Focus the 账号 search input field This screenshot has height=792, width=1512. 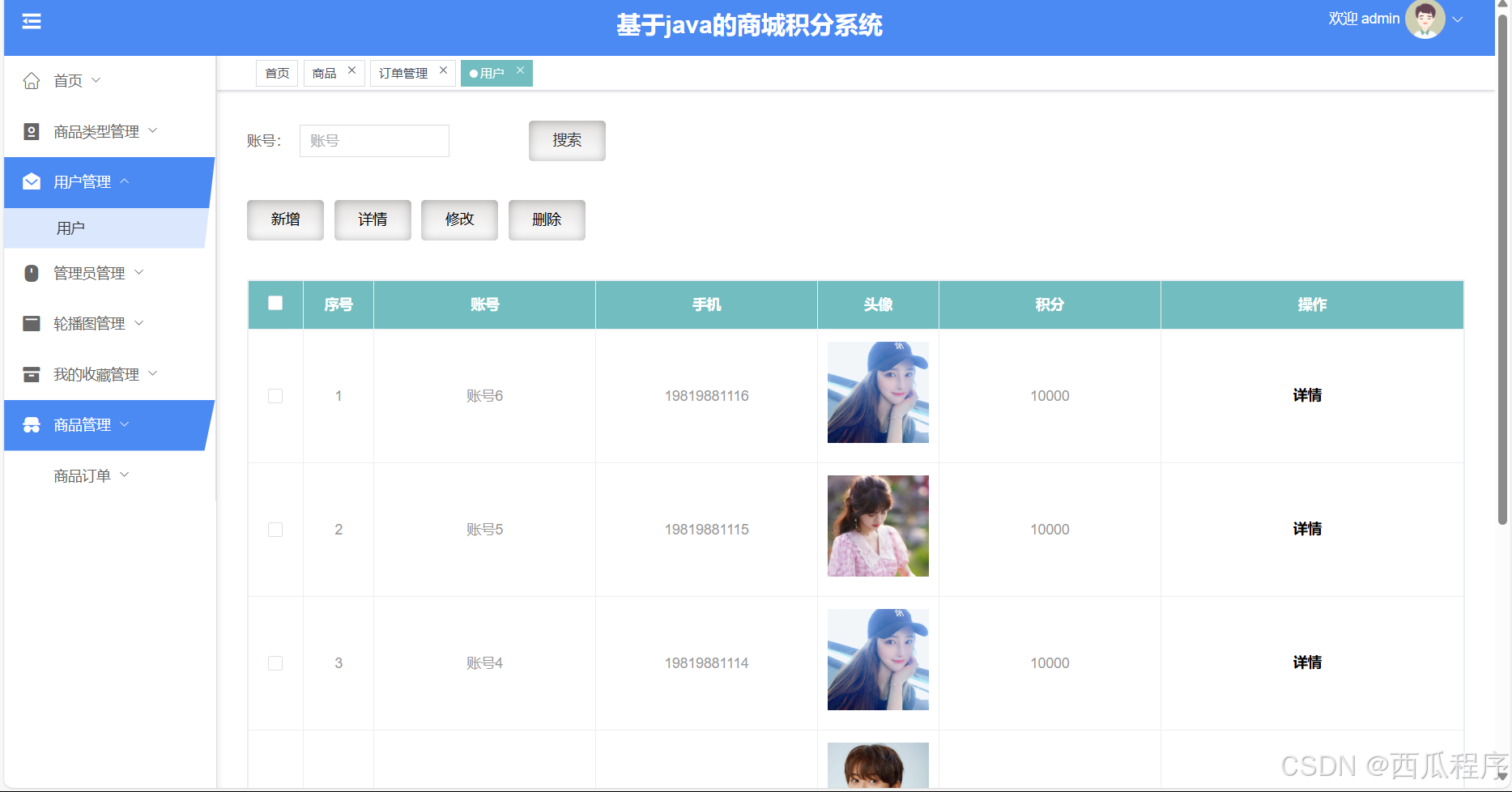click(x=374, y=141)
